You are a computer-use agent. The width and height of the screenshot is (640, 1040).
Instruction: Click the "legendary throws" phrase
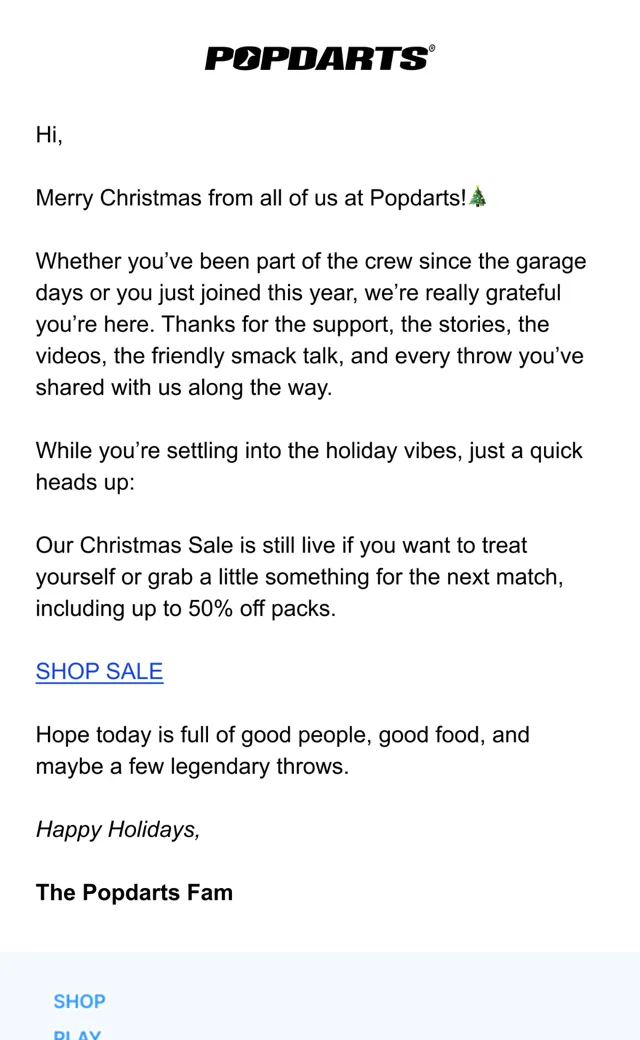[259, 767]
